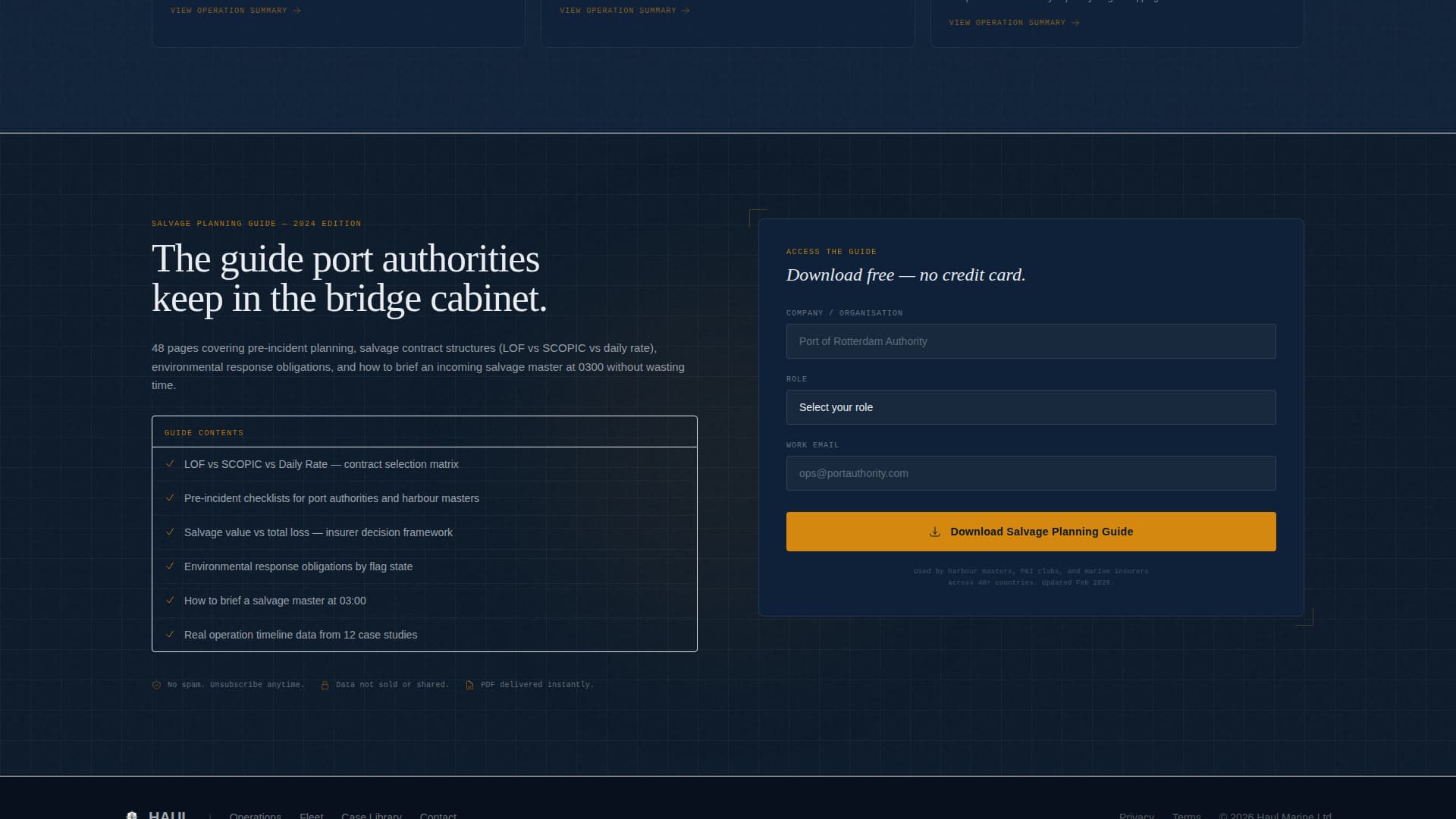The height and width of the screenshot is (819, 1456).
Task: Open the 'Select your role' dropdown
Action: 1031,407
